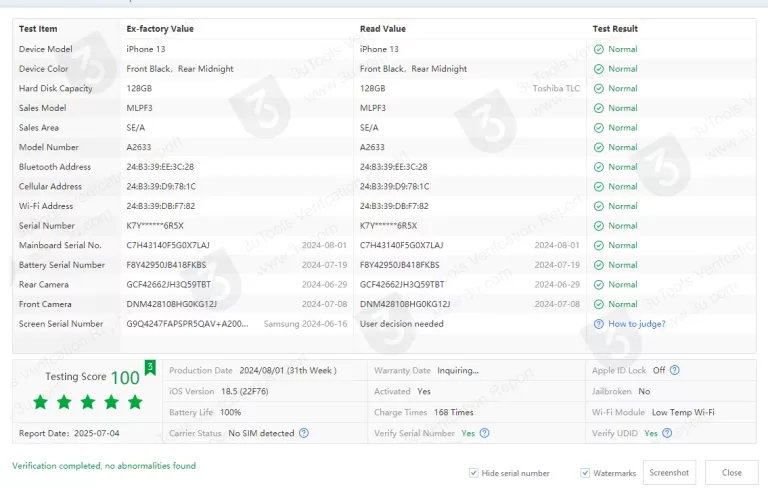Toggle the Hide serial number checkbox
The width and height of the screenshot is (768, 489).
pos(473,473)
